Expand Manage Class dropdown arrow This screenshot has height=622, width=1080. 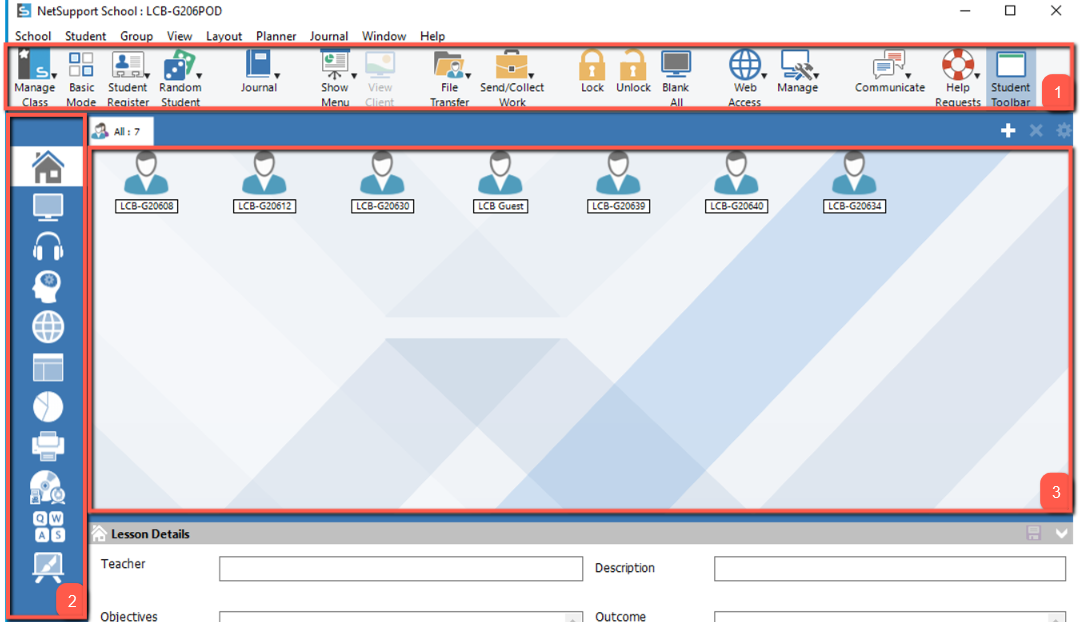coord(54,76)
